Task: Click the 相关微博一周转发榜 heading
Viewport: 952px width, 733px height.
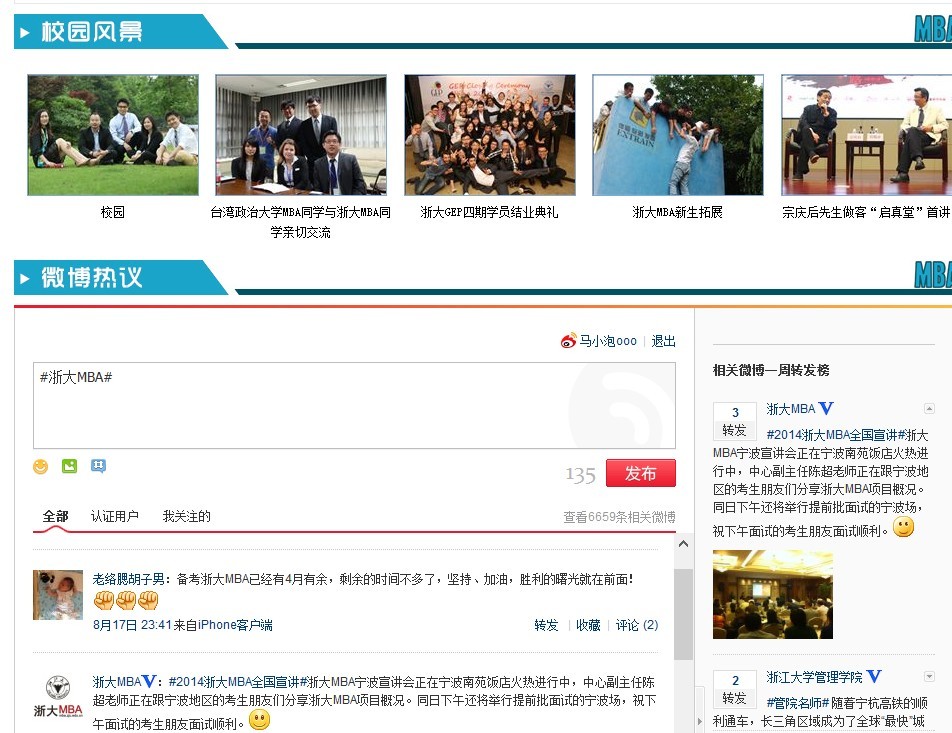Action: [x=771, y=370]
